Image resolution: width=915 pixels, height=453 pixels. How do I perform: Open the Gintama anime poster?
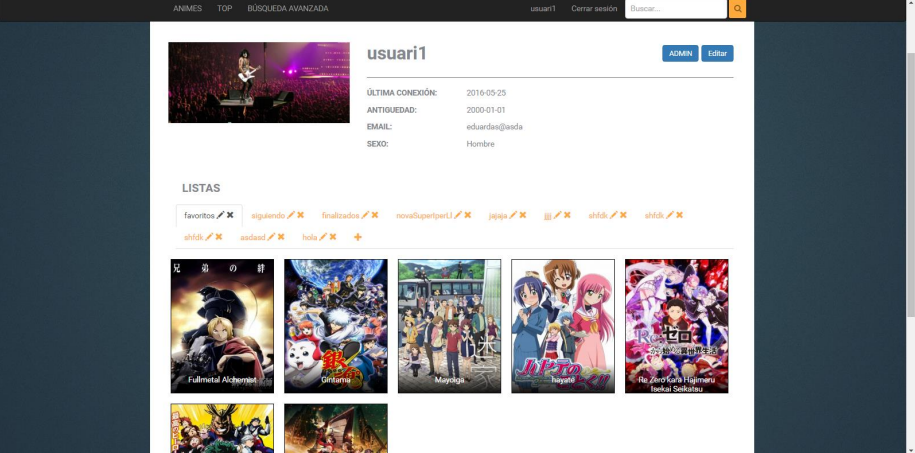336,326
